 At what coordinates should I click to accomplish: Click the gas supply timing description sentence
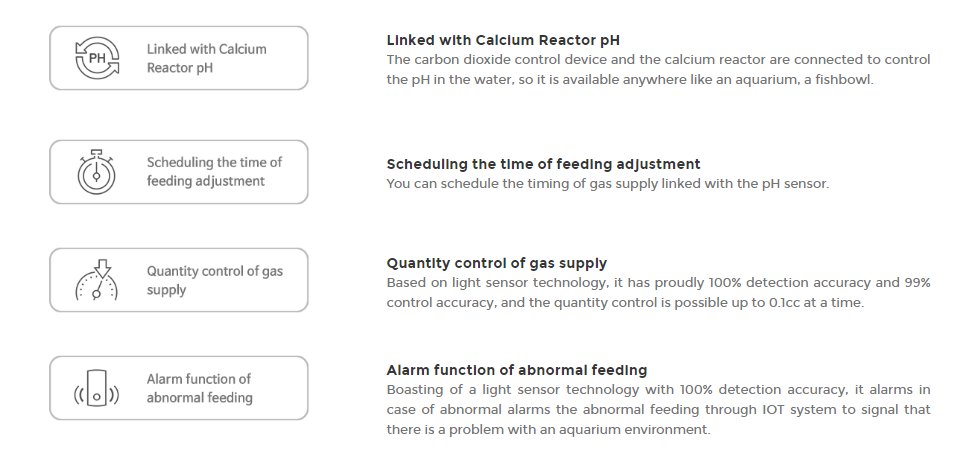tap(607, 184)
